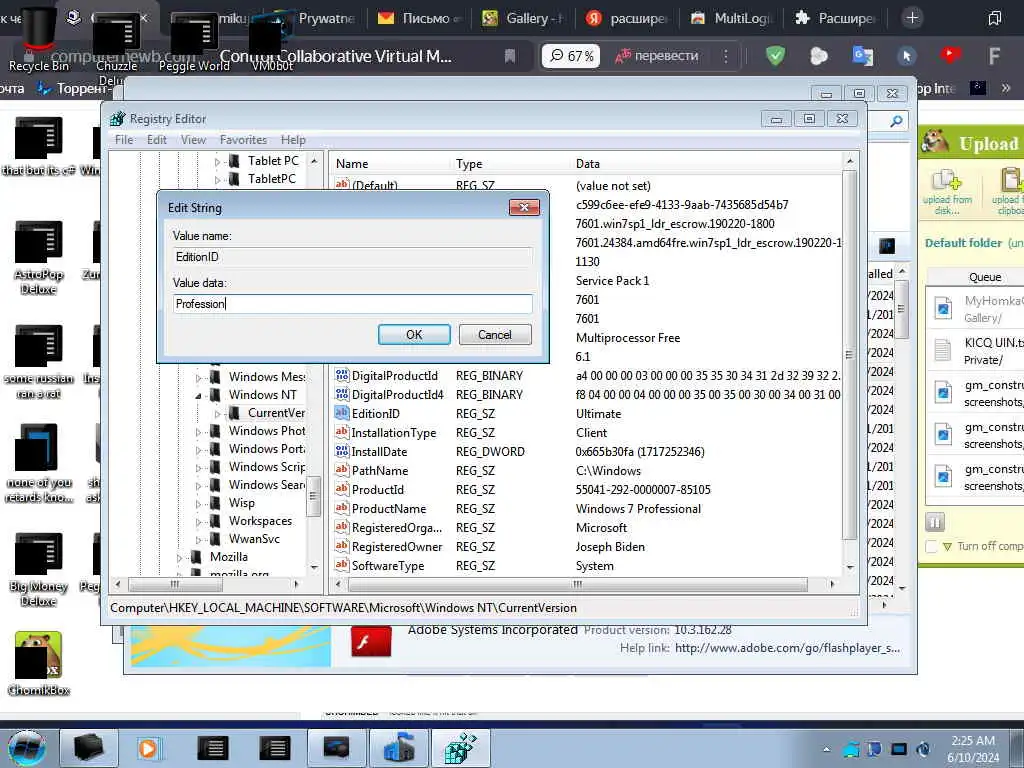Click the pause queue button
Image resolution: width=1024 pixels, height=768 pixels.
point(935,522)
